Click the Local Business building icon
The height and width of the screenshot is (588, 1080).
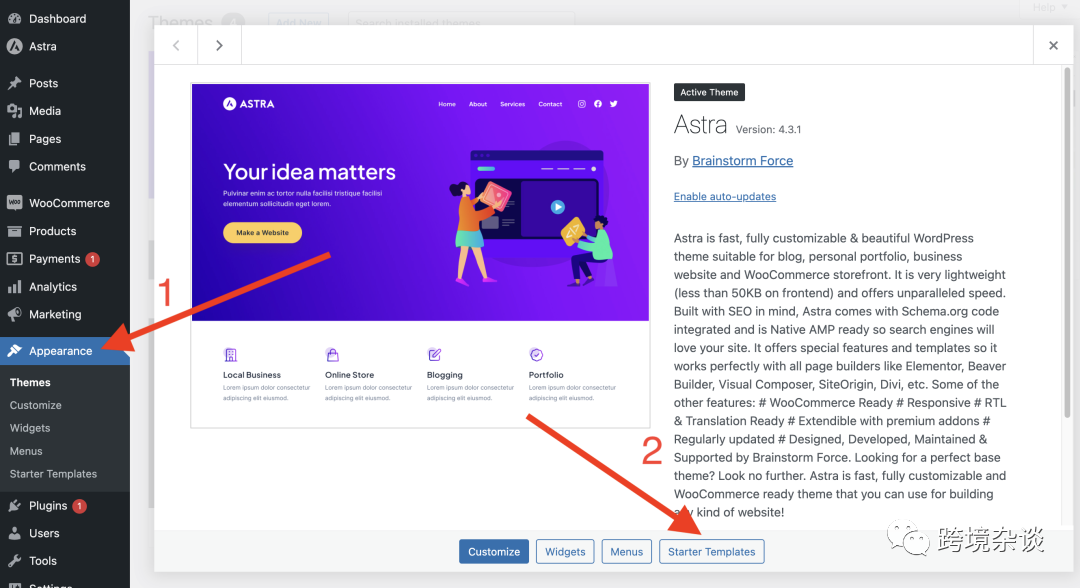click(231, 355)
